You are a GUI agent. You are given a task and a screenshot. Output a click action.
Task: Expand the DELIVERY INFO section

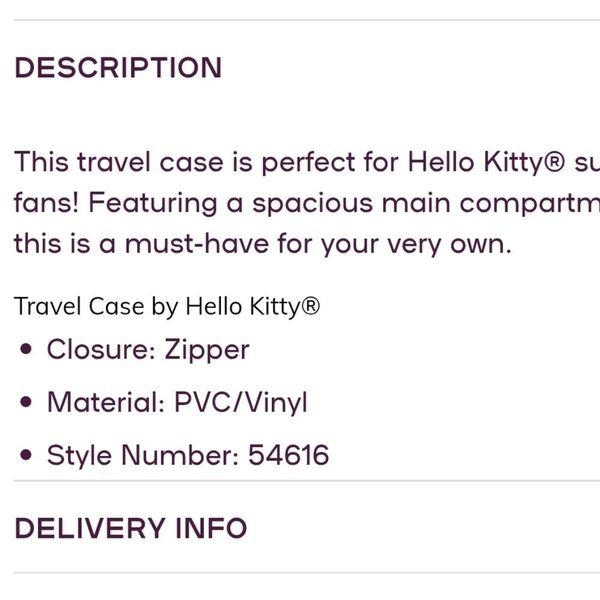coord(130,528)
